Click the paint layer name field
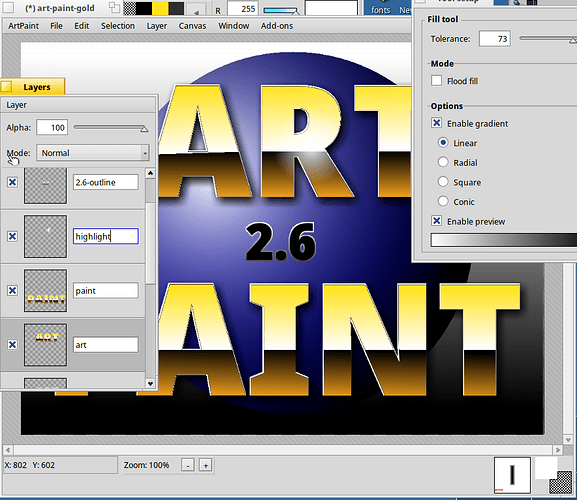This screenshot has height=500, width=577. [106, 291]
